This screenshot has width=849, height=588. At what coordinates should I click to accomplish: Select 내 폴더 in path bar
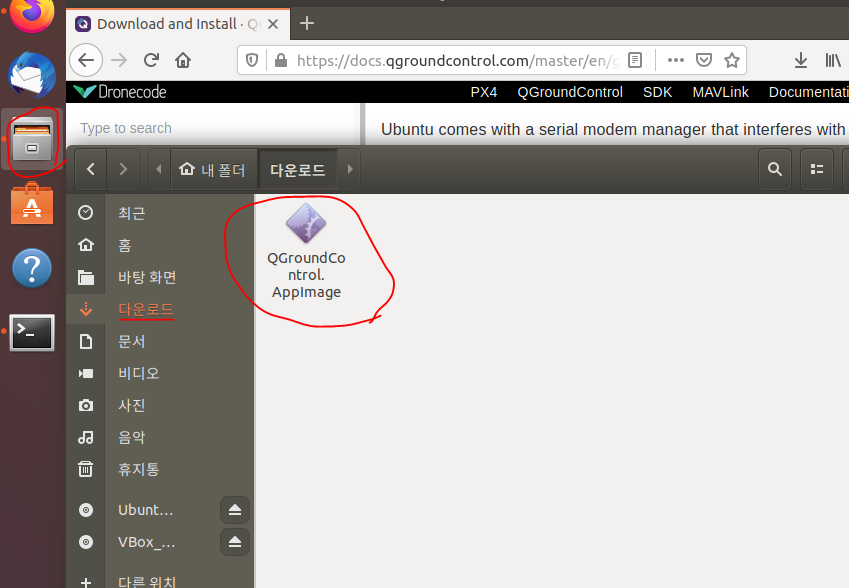213,169
